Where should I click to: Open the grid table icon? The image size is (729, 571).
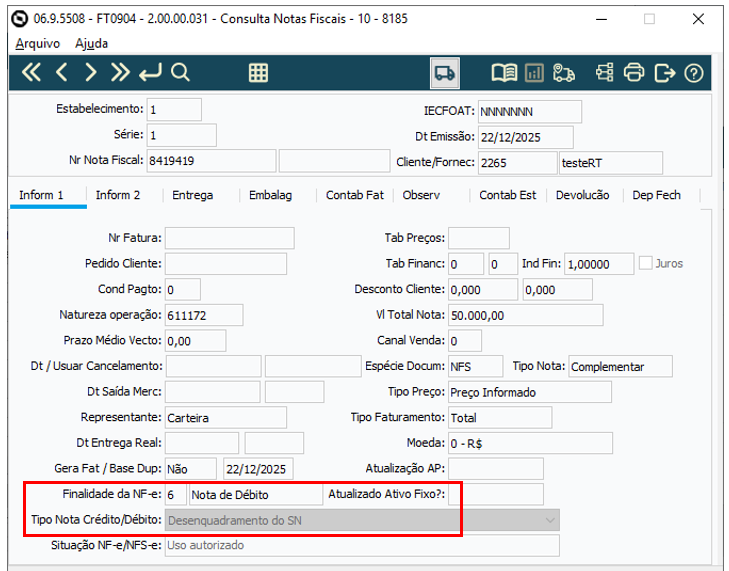[x=258, y=73]
